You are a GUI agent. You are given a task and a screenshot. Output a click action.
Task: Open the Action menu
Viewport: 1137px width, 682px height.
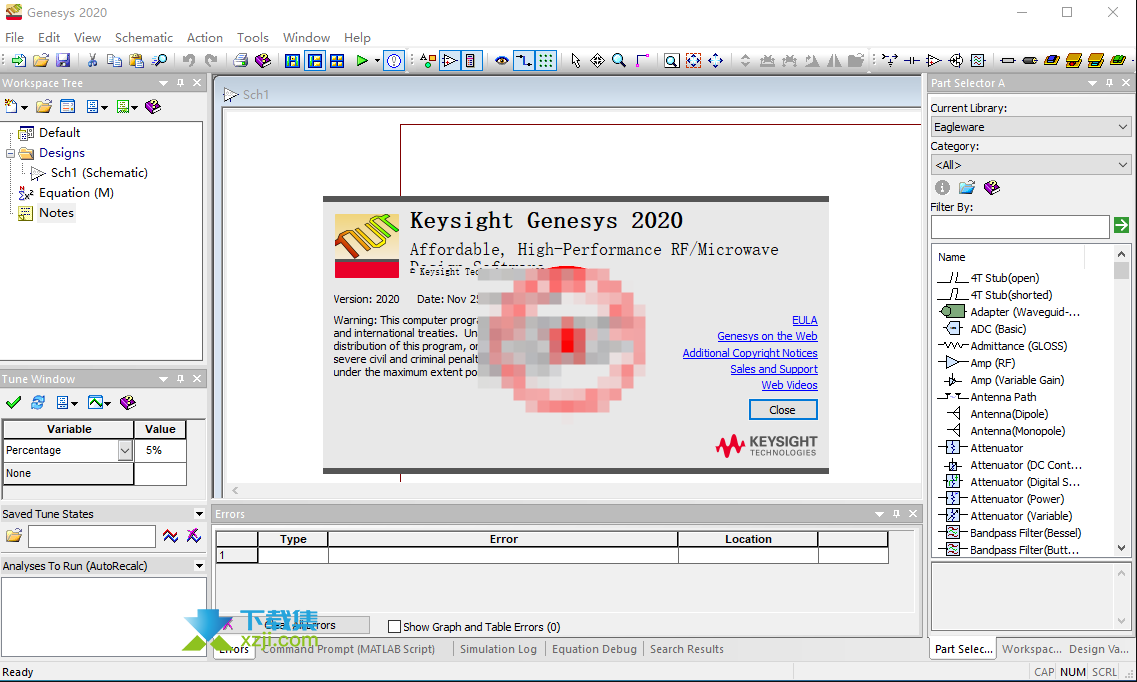[x=204, y=38]
